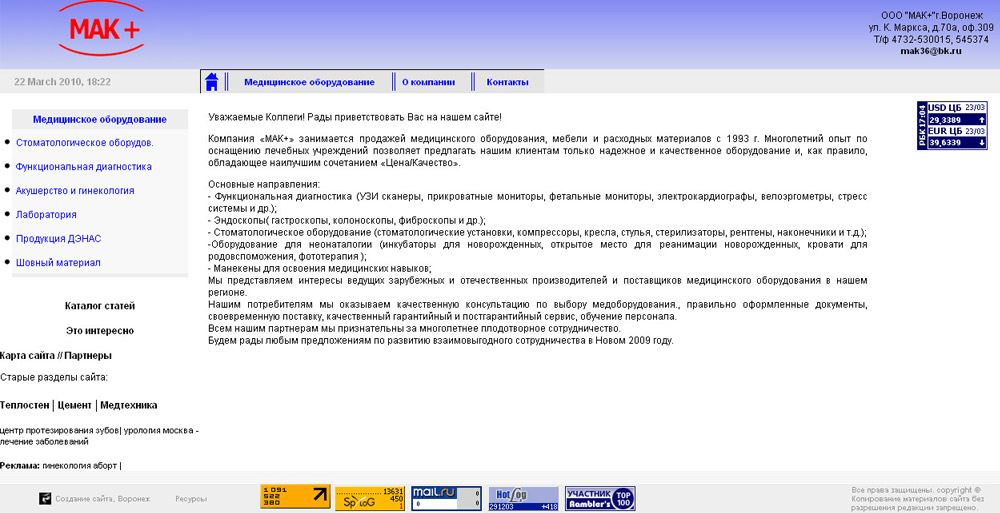This screenshot has height=513, width=1000.
Task: Click the MAK+ logo
Action: pos(101,29)
